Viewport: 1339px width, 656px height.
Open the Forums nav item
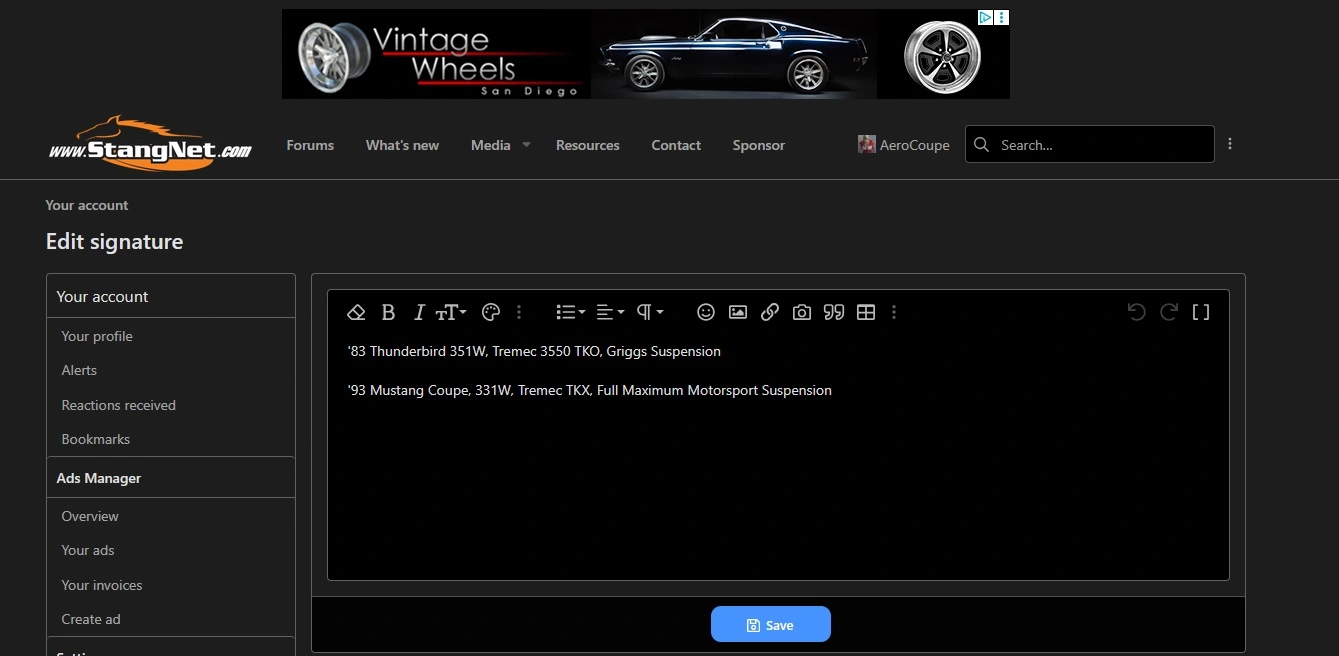click(310, 145)
